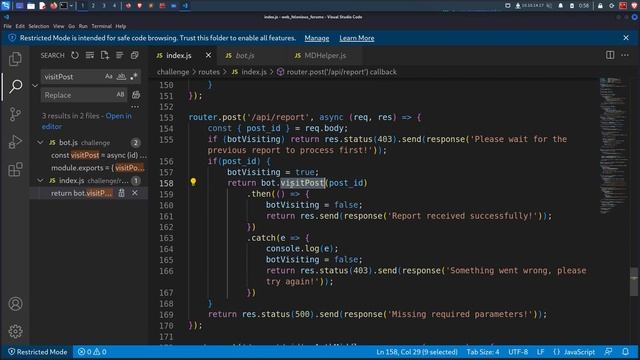Viewport: 640px width, 360px height.
Task: Select the Search view icon
Action: pos(15,86)
